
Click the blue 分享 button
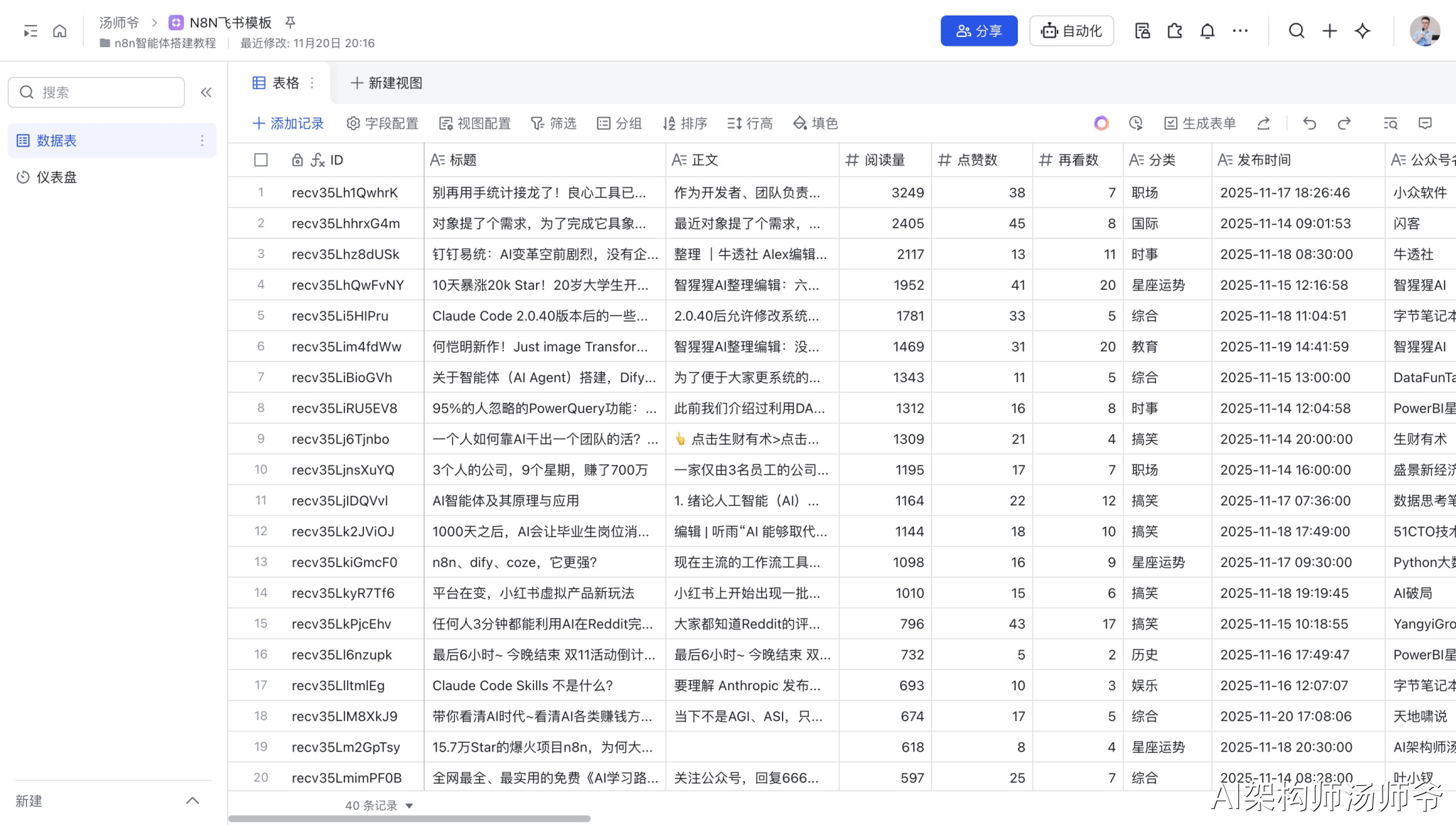tap(978, 31)
